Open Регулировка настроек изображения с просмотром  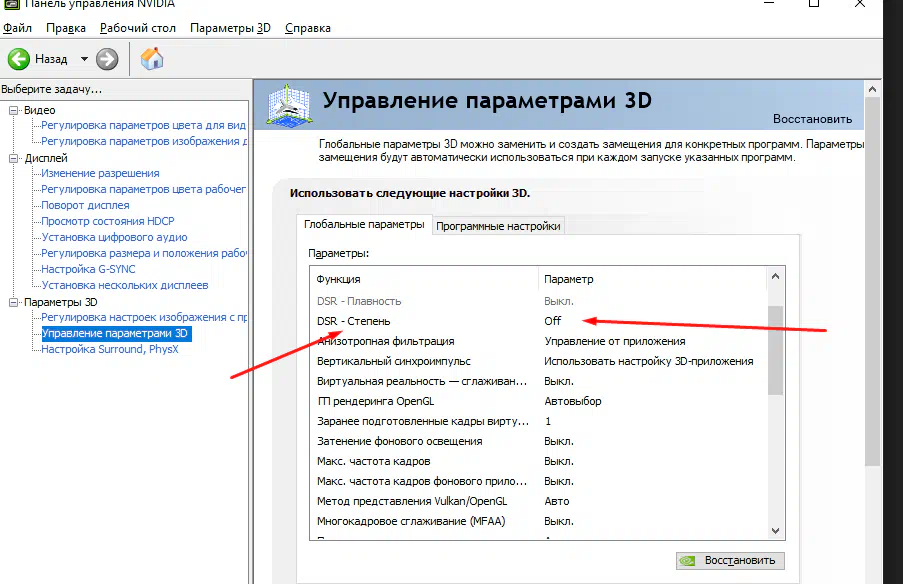(x=144, y=317)
